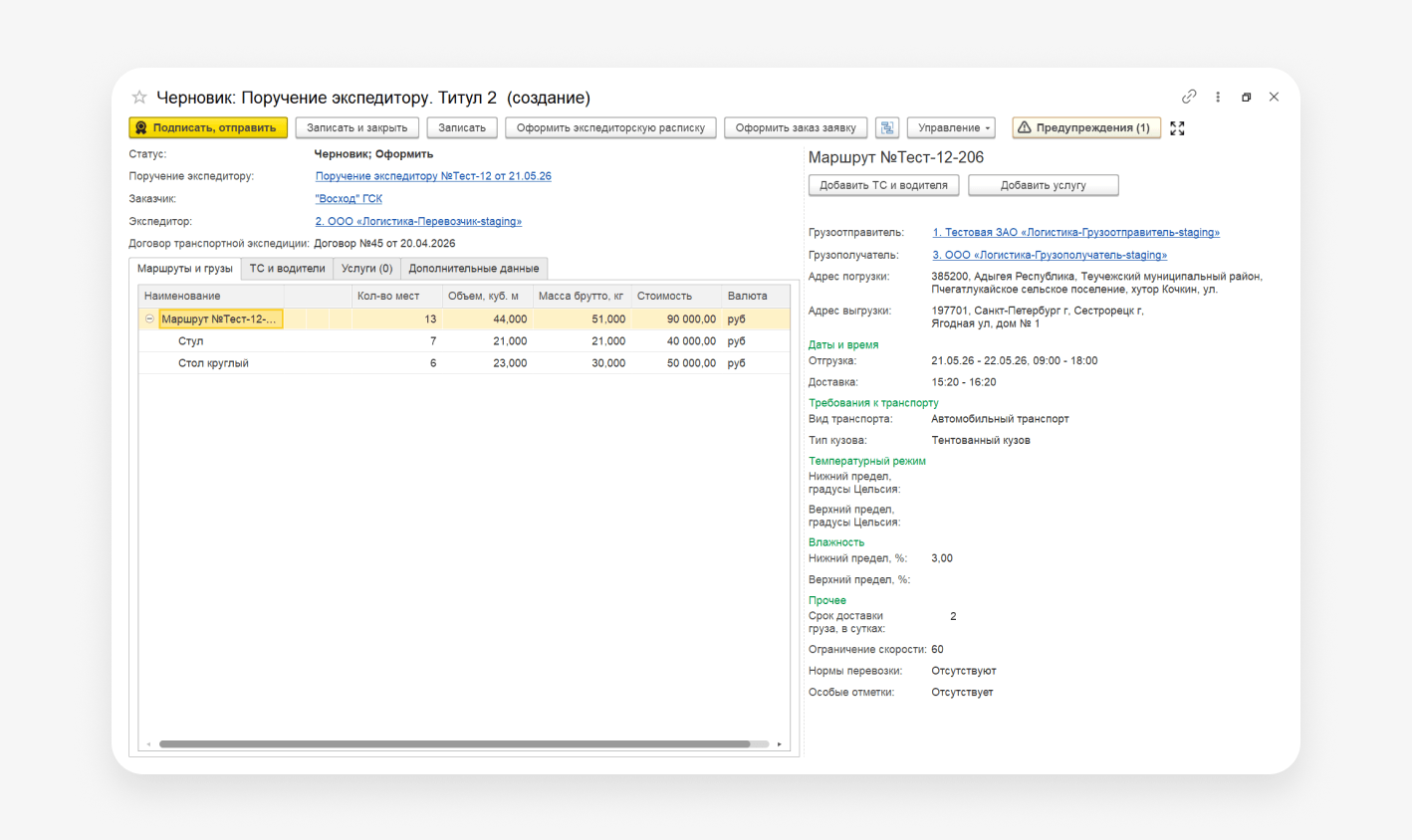Restore the window with the overlapping squares icon
Screen dimensions: 1412x840
click(1246, 97)
